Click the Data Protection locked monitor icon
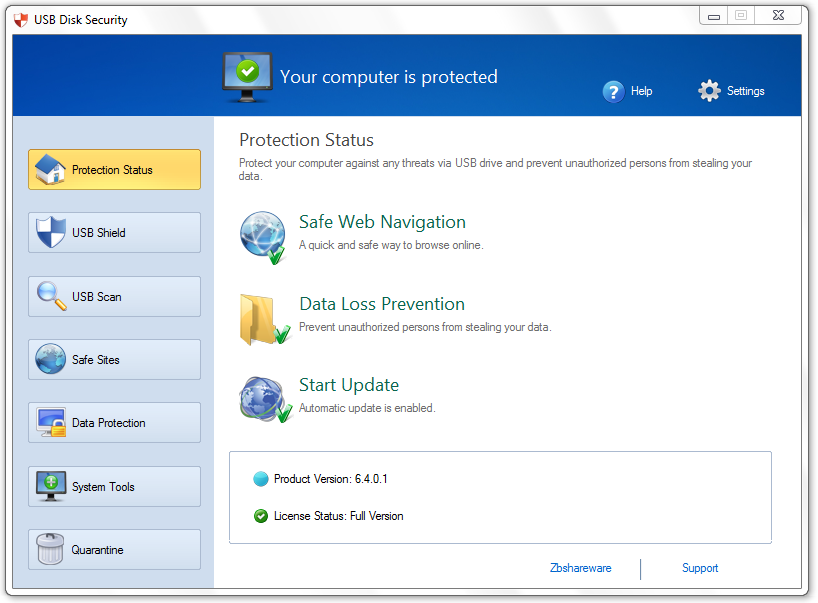 pyautogui.click(x=51, y=422)
